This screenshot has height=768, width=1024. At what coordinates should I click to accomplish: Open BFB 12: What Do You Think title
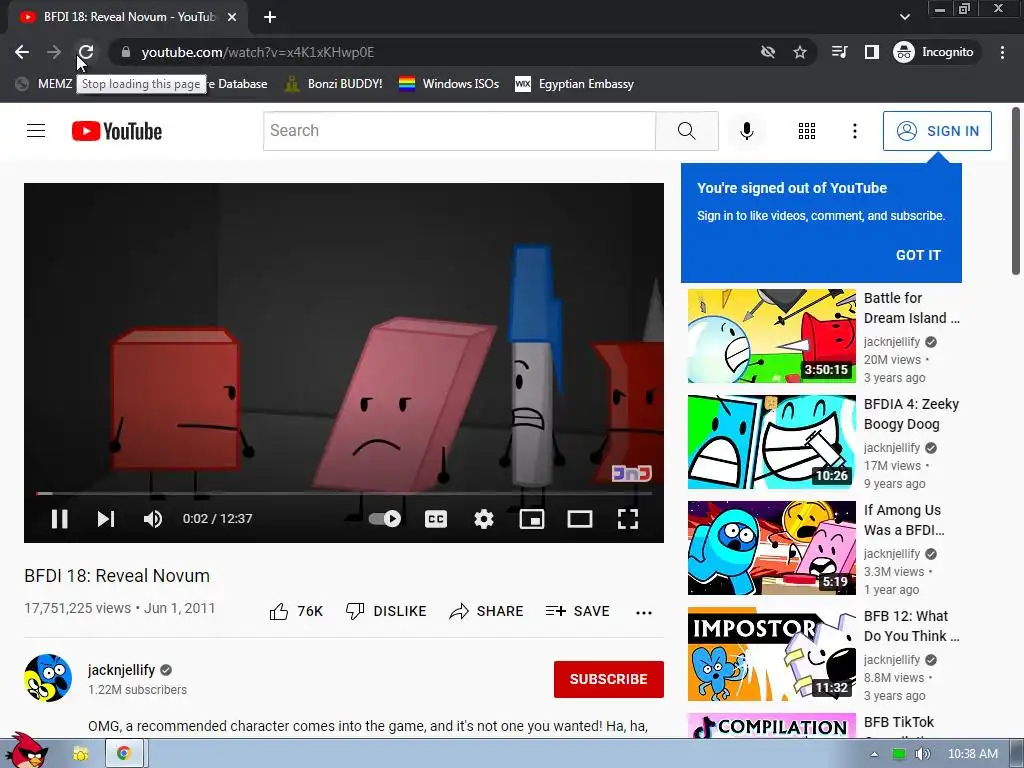point(911,626)
